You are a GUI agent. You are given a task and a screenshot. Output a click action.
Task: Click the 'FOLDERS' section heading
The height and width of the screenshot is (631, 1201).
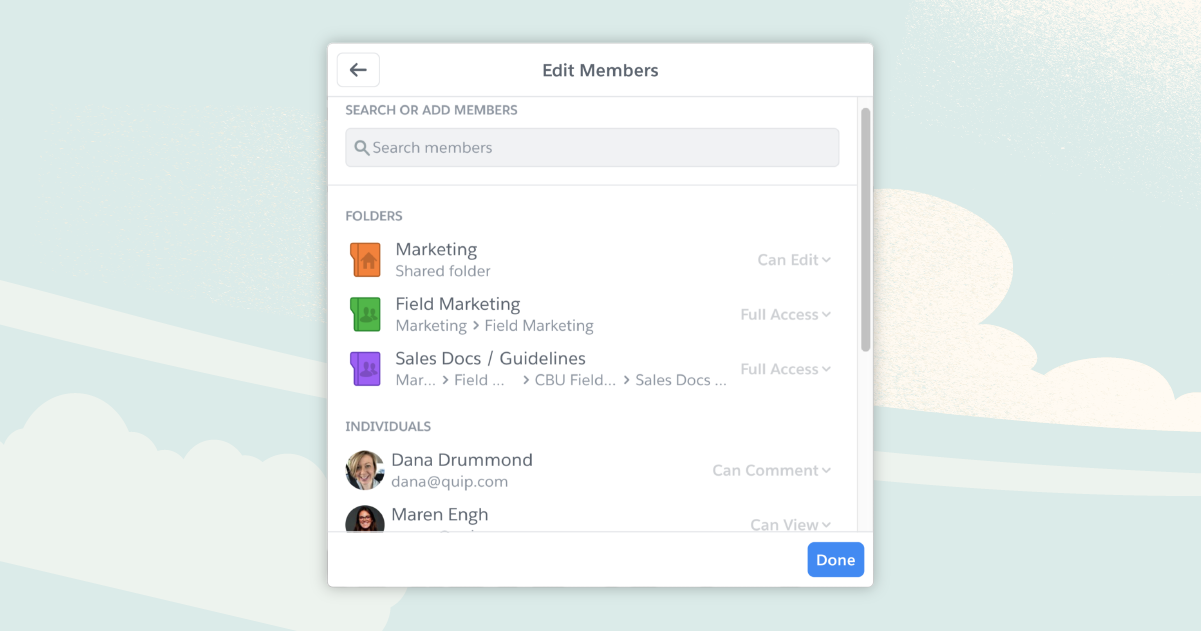(374, 216)
